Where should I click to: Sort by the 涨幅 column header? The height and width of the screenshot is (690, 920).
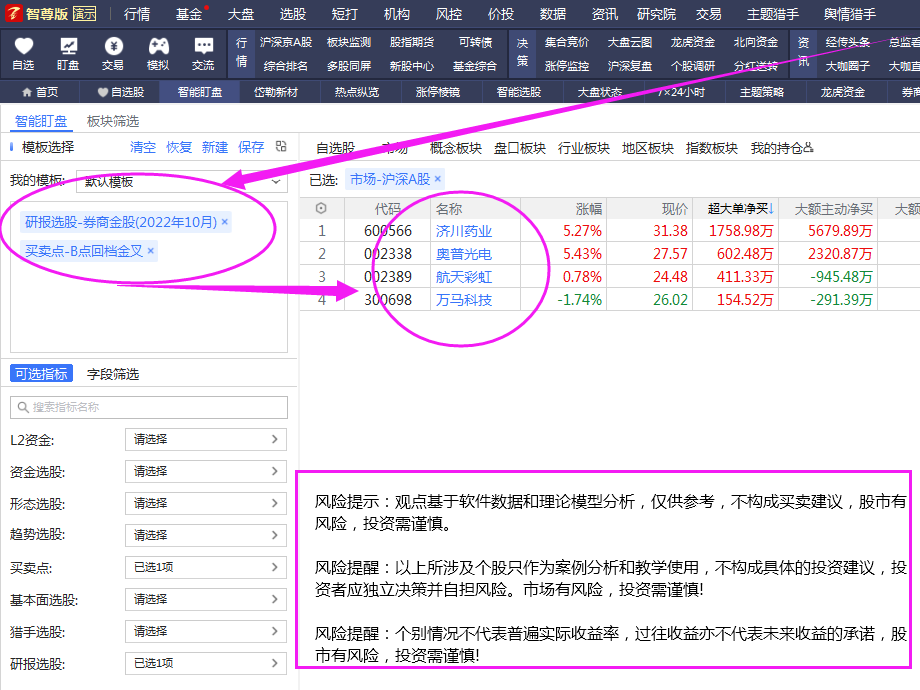[x=588, y=209]
